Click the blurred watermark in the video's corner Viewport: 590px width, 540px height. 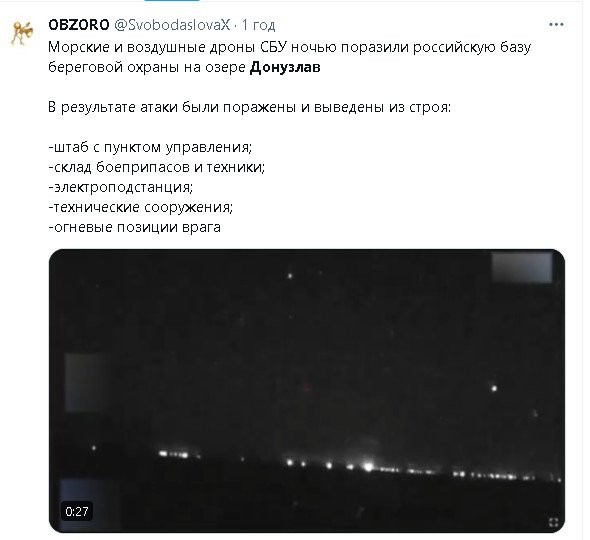(522, 268)
